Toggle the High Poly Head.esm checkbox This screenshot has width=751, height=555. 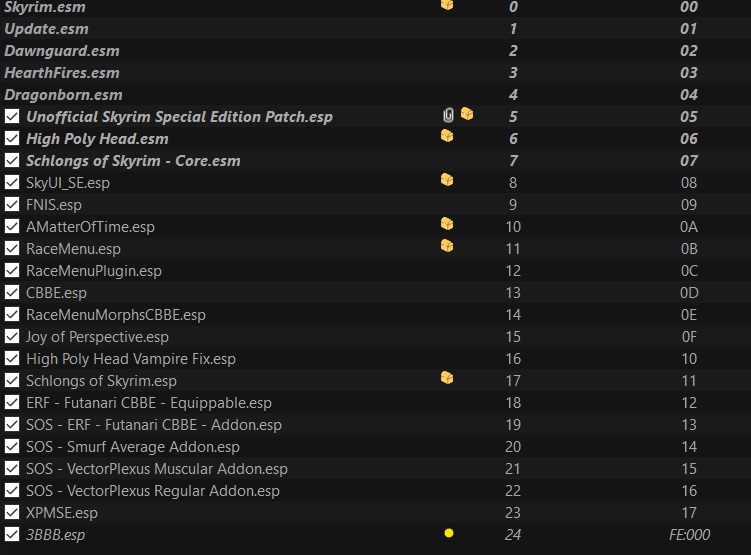click(12, 138)
